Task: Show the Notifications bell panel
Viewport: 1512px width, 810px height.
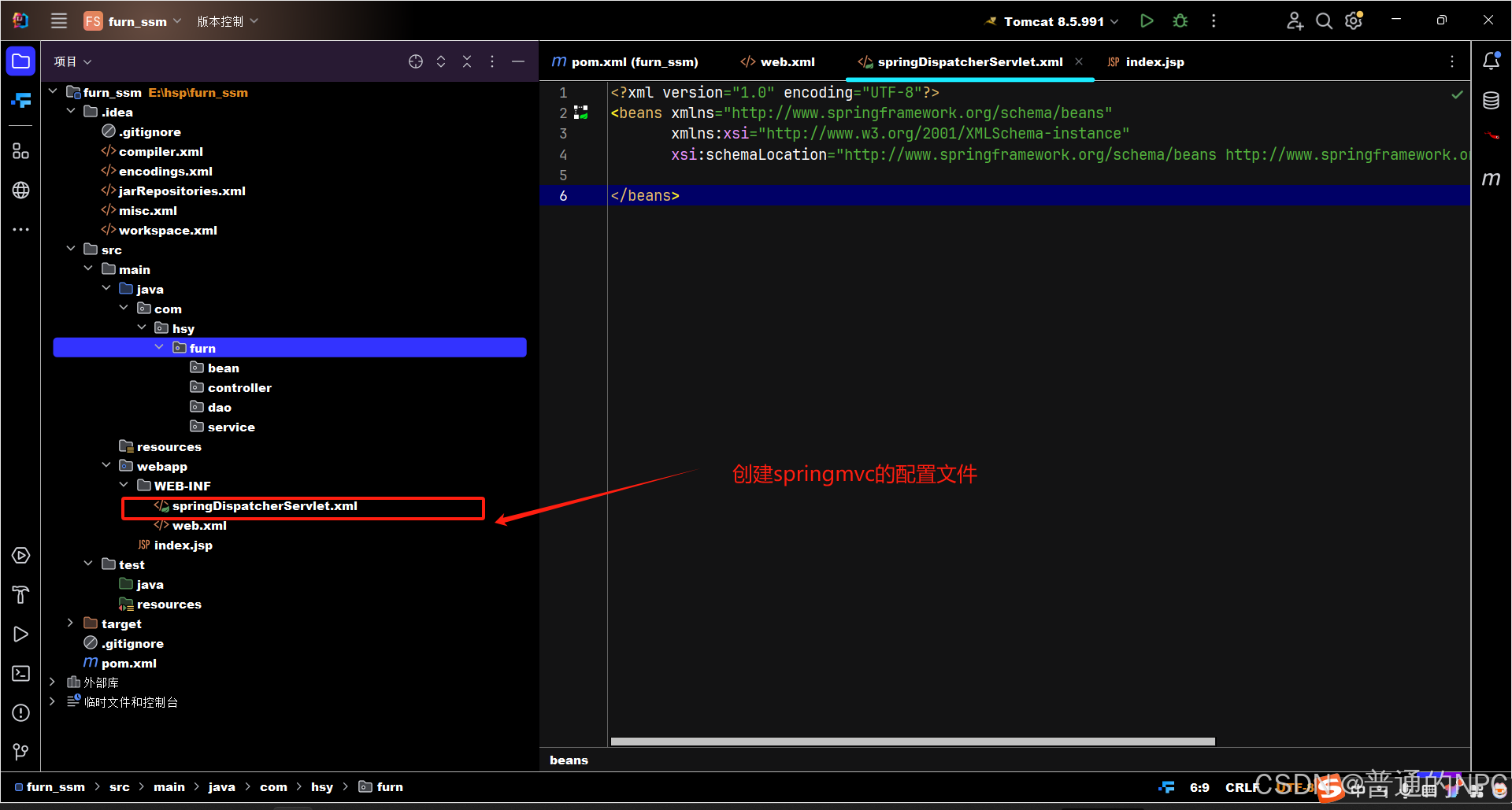Action: pos(1492,61)
